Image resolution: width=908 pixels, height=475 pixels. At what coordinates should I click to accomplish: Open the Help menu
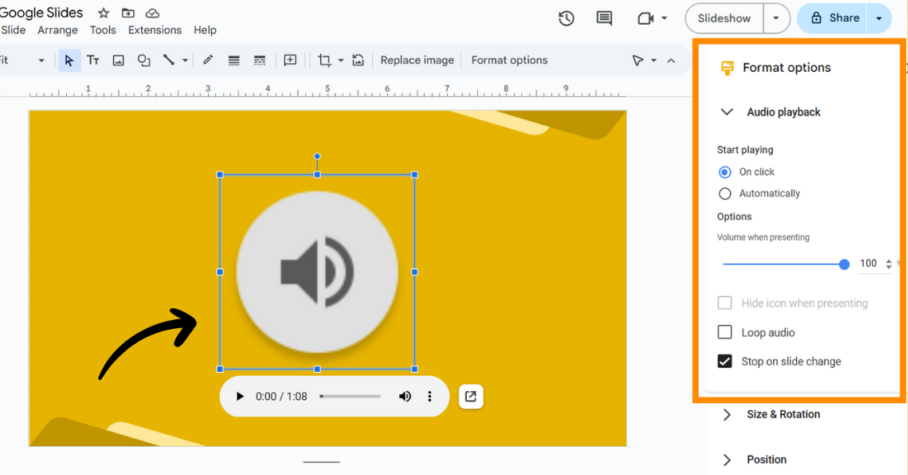tap(205, 30)
